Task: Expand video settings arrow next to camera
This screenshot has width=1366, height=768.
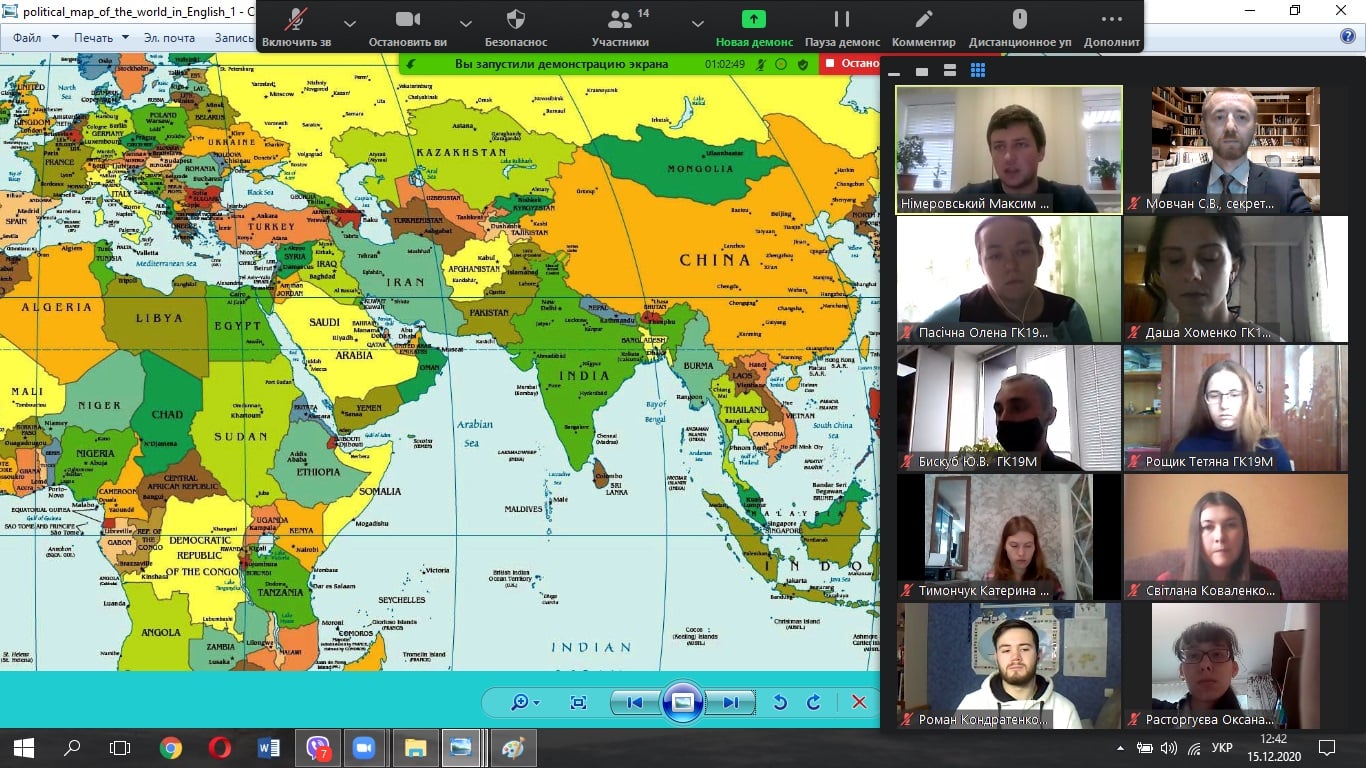Action: (x=465, y=23)
